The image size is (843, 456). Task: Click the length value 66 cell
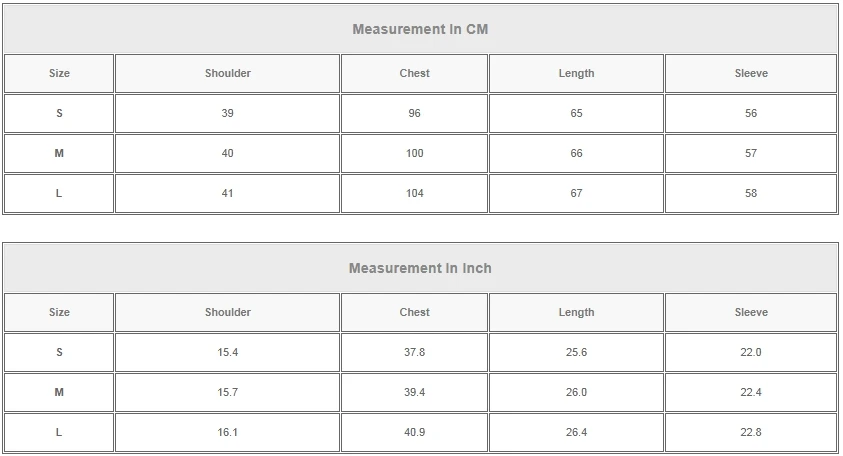coord(576,153)
